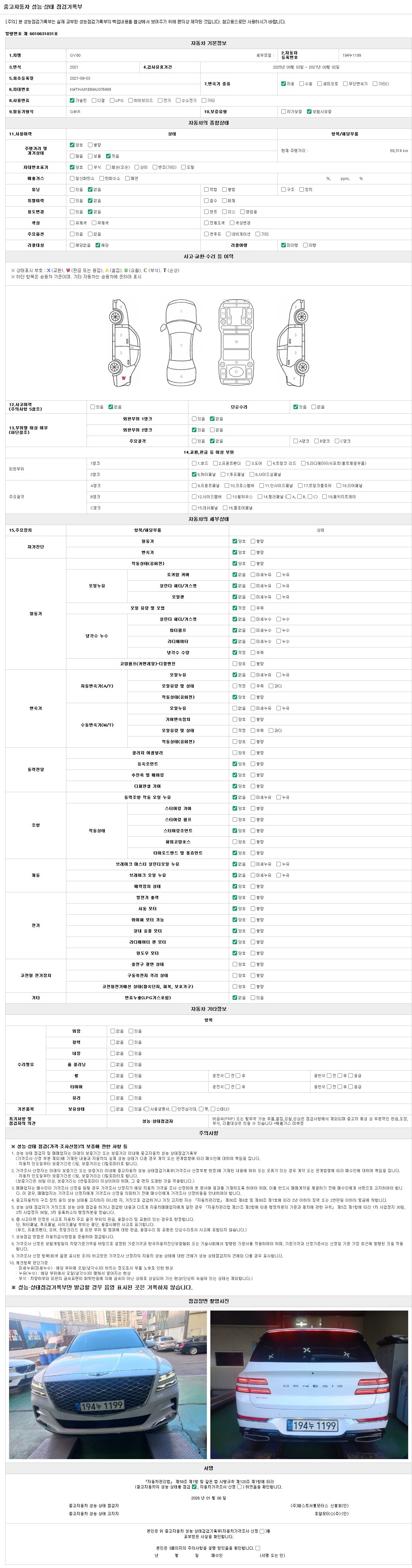Screen dimensions: 412x1568
Task: Check the 1.후드 panel checkbox
Action: pos(194,463)
